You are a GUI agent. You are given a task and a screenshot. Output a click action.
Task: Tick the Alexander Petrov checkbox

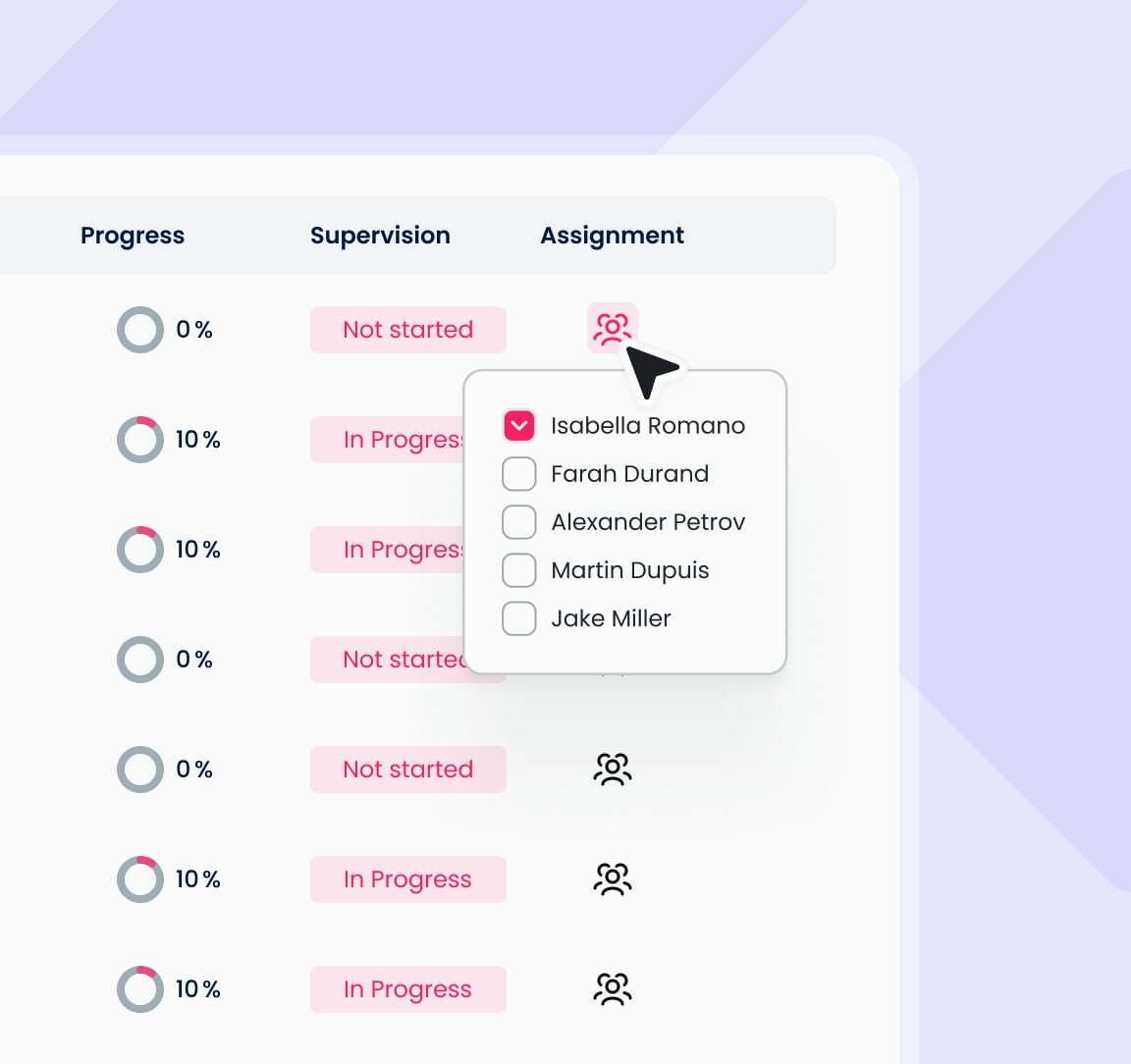click(x=518, y=521)
